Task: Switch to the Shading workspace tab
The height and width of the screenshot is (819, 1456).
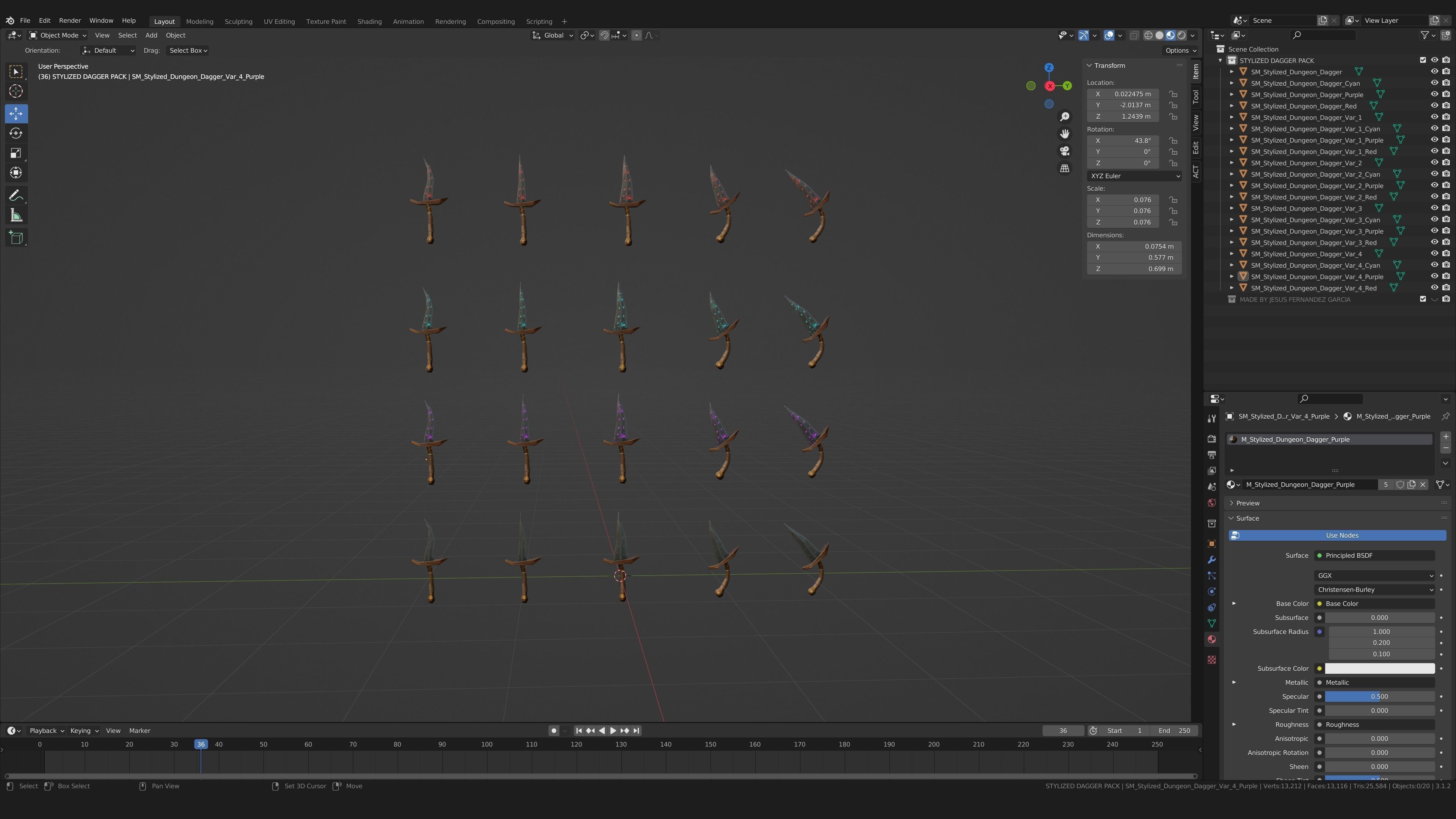Action: coord(369,22)
